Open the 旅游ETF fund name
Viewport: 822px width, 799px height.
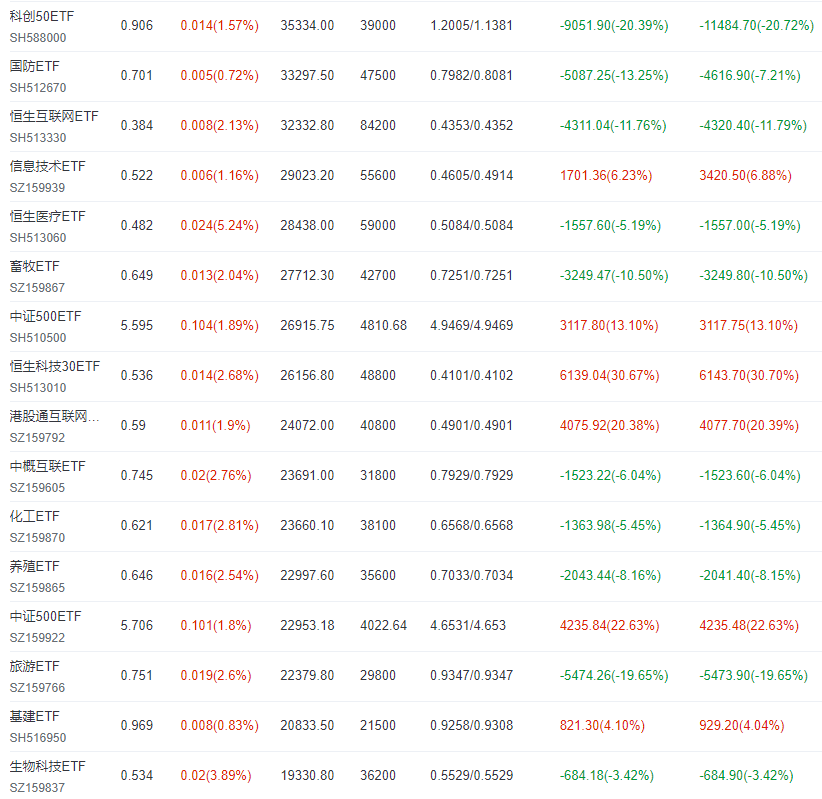[35, 666]
